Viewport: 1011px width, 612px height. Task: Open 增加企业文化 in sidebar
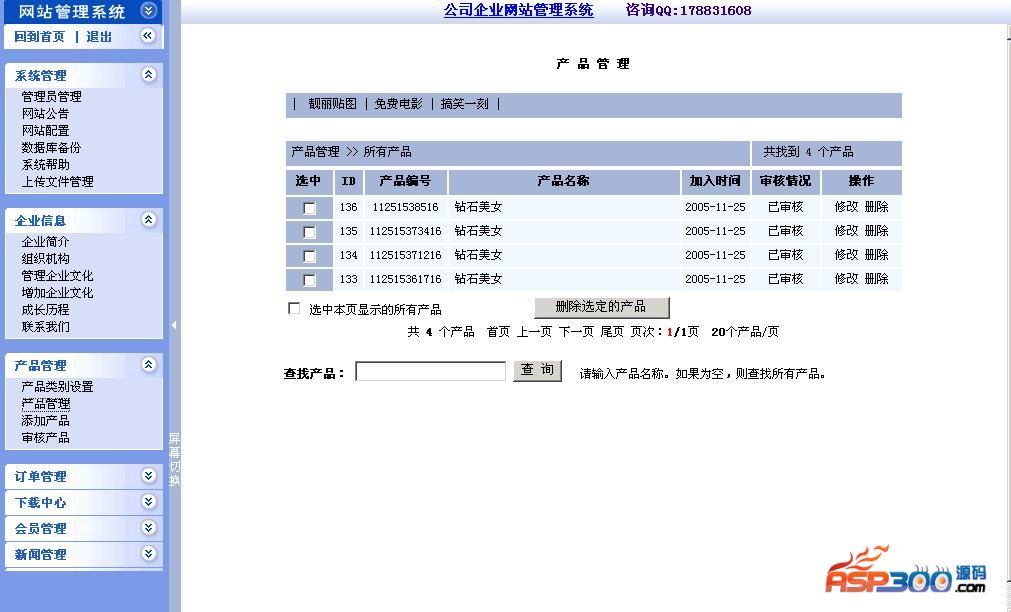[x=57, y=293]
